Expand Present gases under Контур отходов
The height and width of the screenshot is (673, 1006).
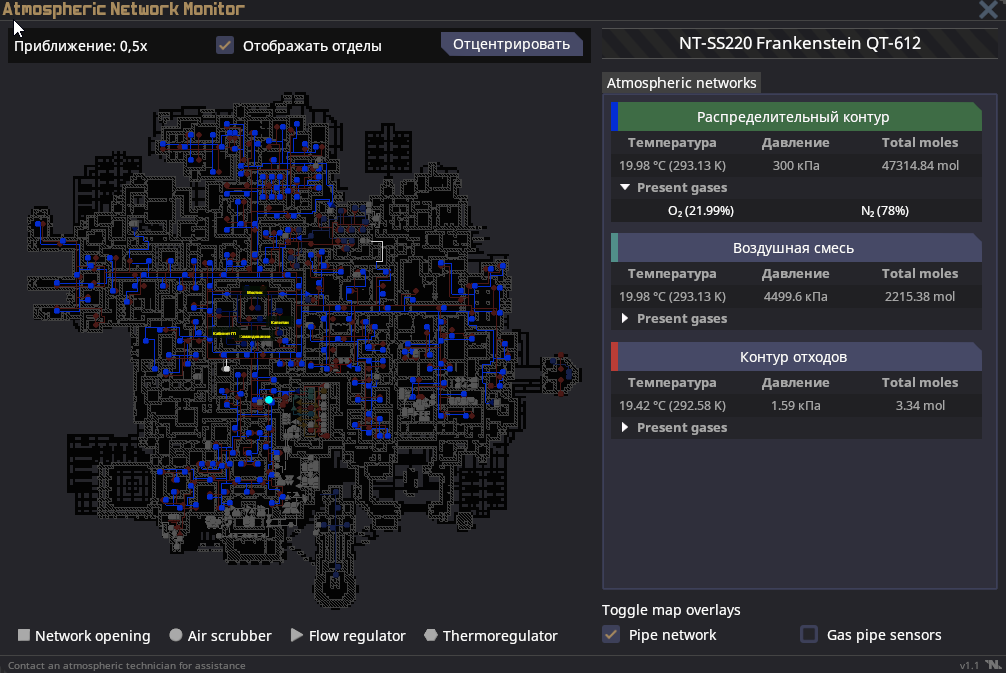(x=625, y=427)
